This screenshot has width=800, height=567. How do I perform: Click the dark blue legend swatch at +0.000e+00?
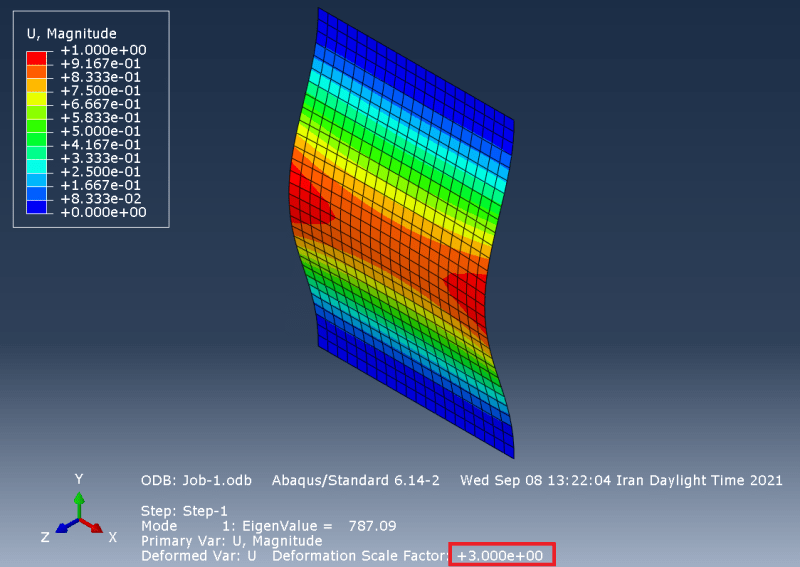[36, 207]
